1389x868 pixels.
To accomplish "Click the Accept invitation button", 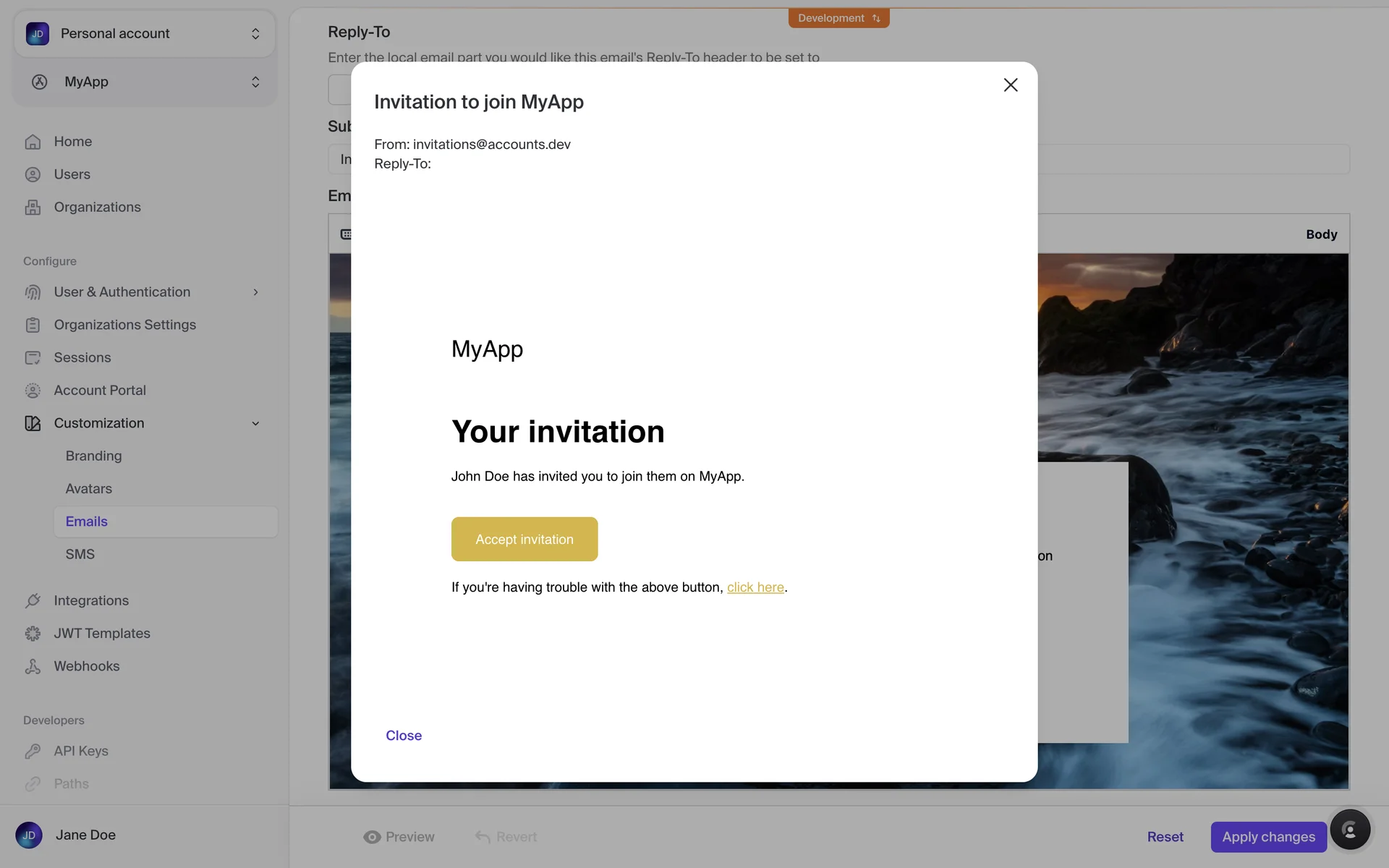I will click(524, 539).
